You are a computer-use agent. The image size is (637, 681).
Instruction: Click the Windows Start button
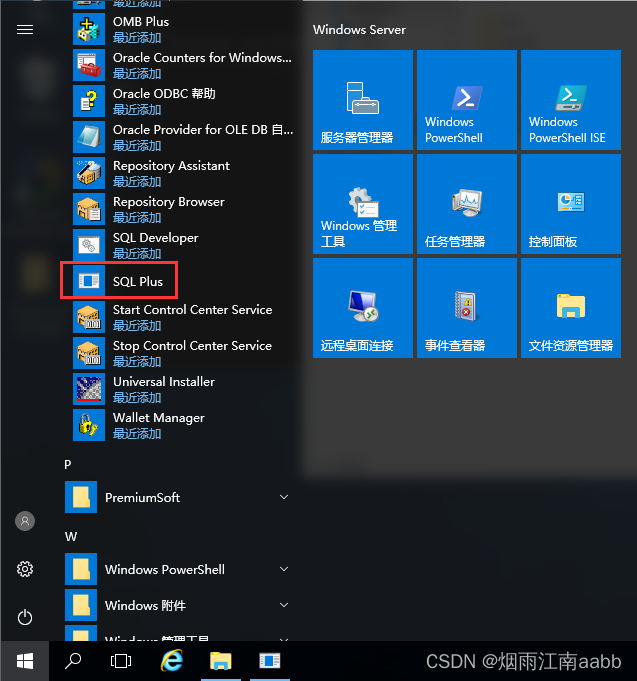coord(25,661)
